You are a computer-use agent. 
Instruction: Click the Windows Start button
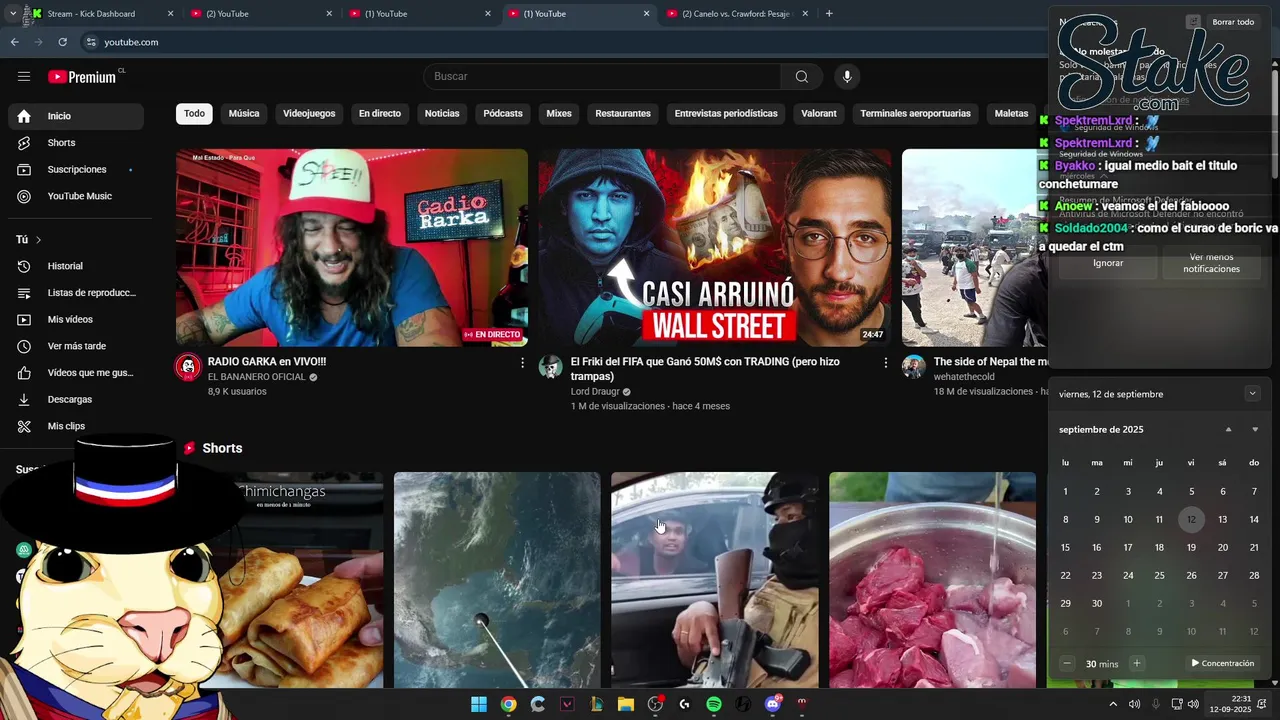coord(479,704)
